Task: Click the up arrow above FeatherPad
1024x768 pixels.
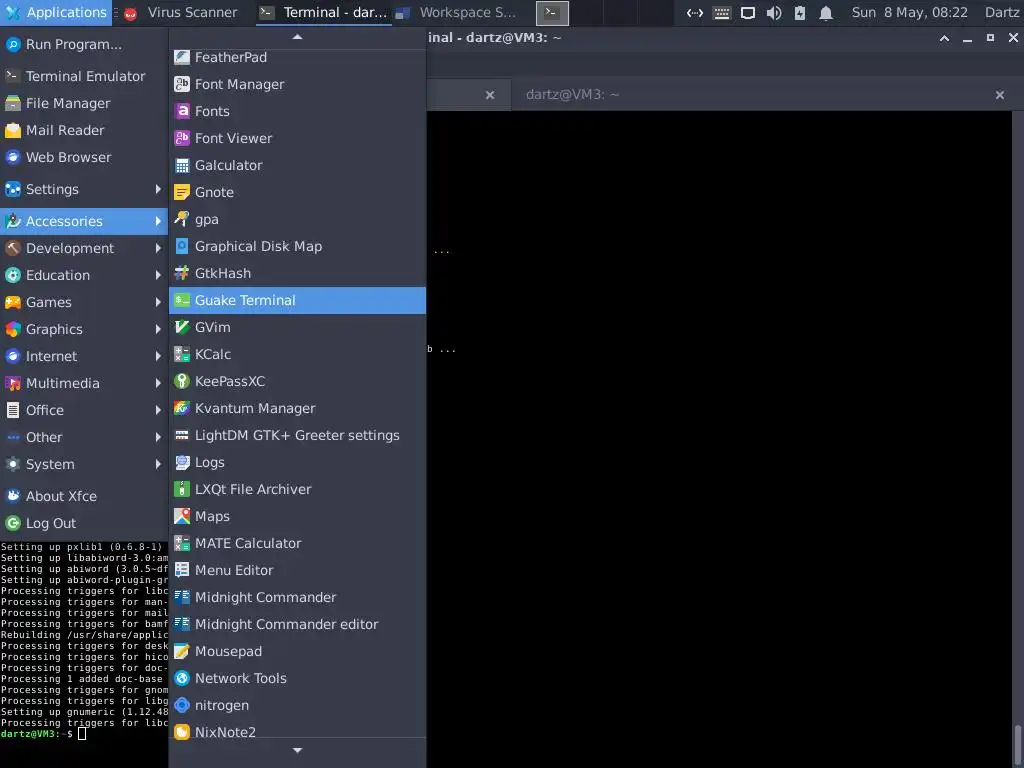Action: tap(297, 37)
